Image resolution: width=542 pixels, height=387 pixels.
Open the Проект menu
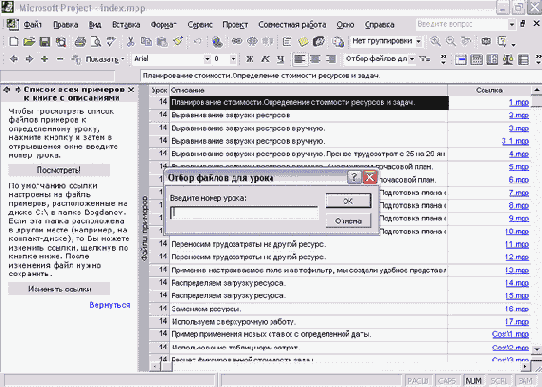(x=235, y=25)
